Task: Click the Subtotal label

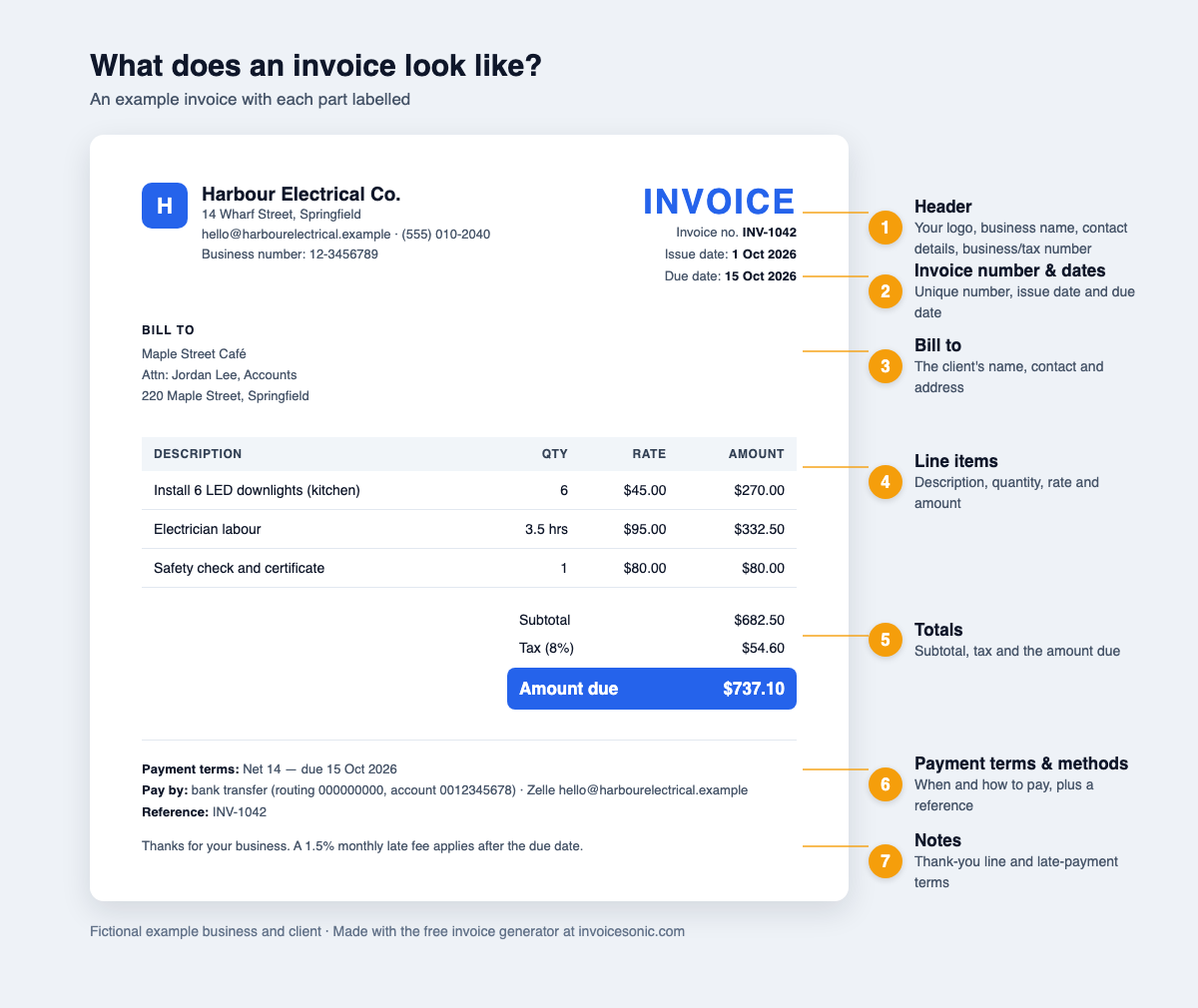Action: point(545,620)
